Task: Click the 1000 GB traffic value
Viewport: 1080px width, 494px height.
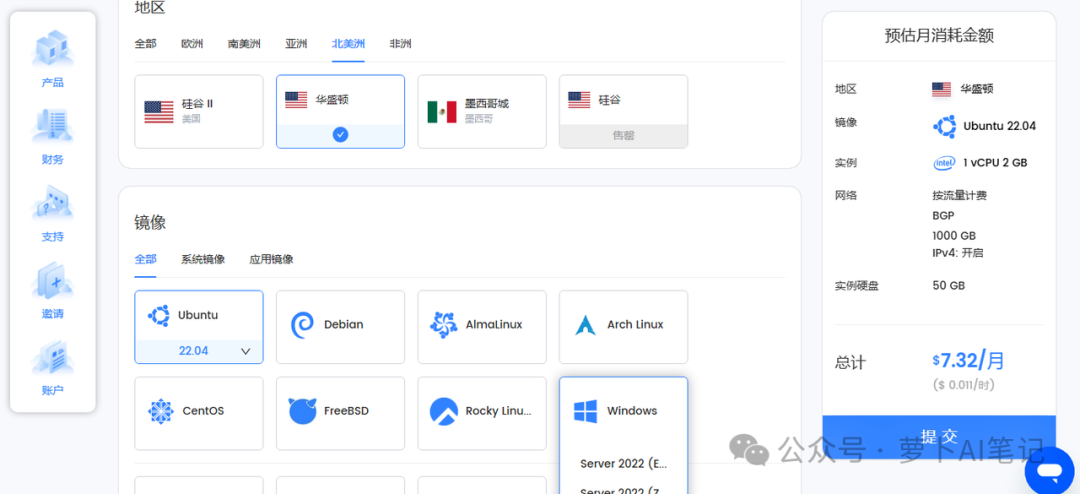Action: (954, 235)
